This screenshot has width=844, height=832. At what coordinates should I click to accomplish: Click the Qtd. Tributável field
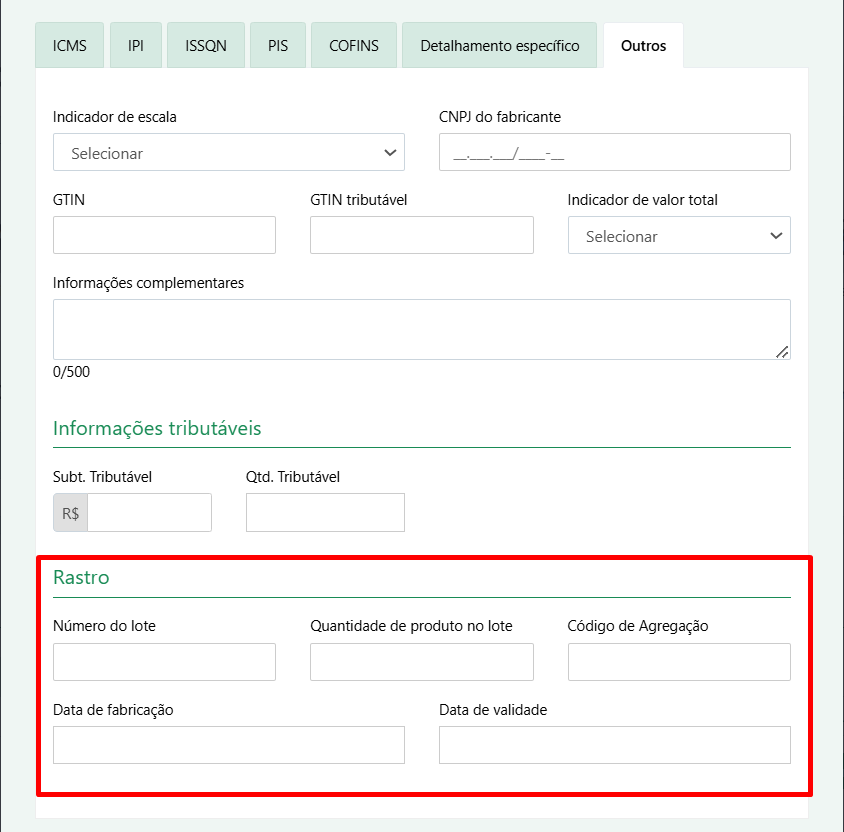[x=325, y=512]
